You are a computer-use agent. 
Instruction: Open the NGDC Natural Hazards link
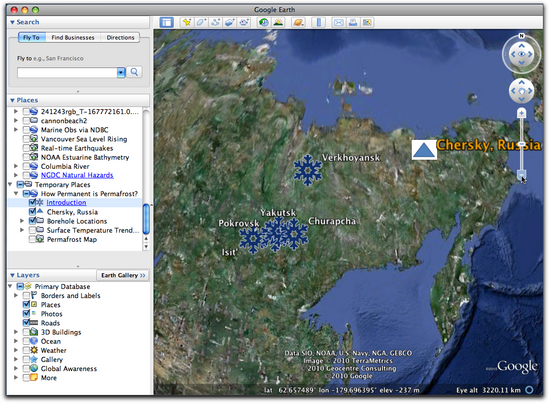click(x=77, y=175)
